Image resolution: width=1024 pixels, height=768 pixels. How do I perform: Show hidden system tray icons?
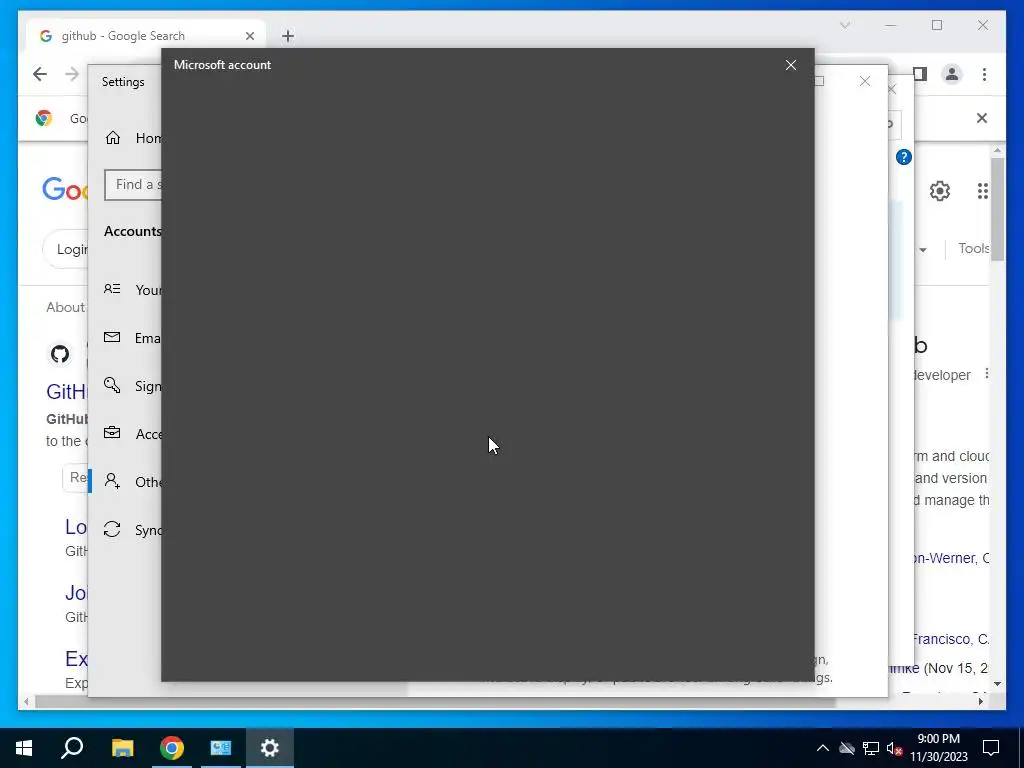pos(823,748)
